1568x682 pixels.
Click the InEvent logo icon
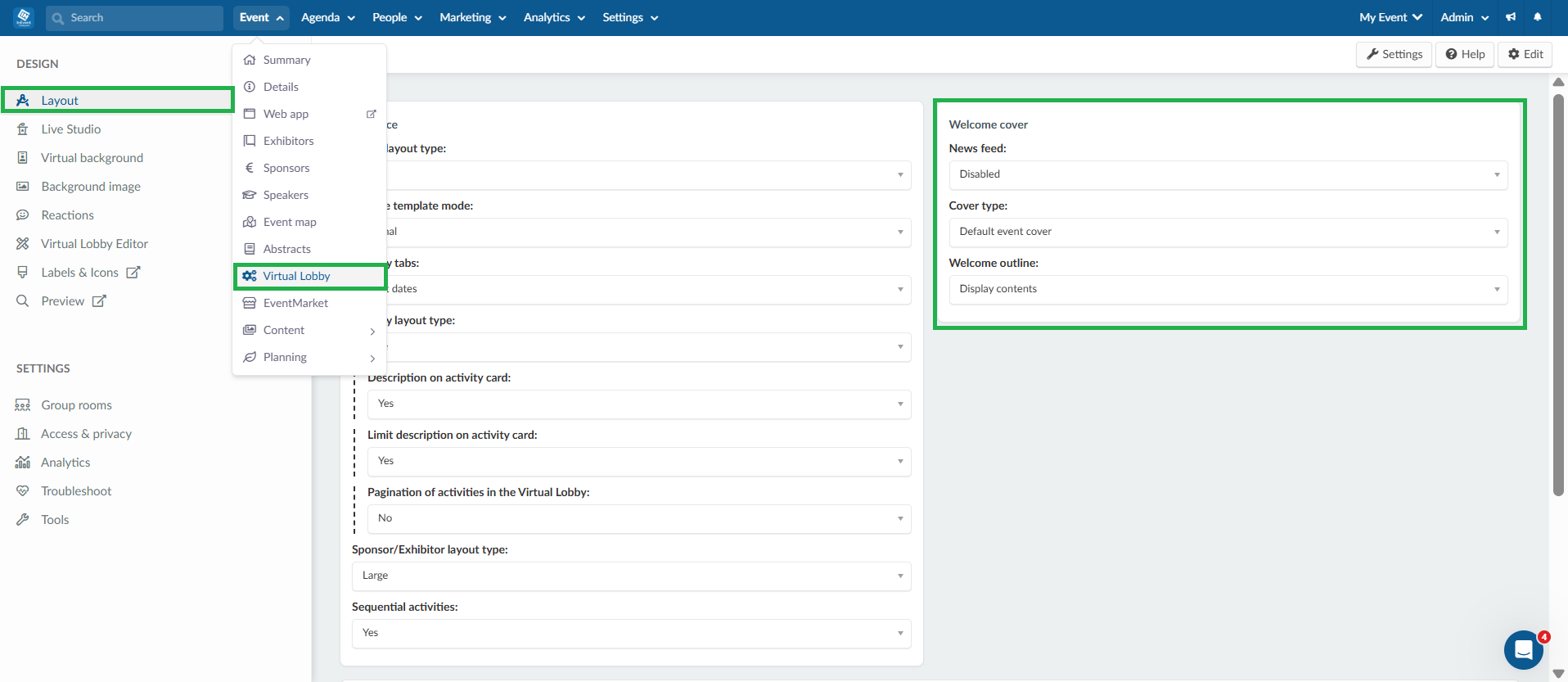pos(24,17)
